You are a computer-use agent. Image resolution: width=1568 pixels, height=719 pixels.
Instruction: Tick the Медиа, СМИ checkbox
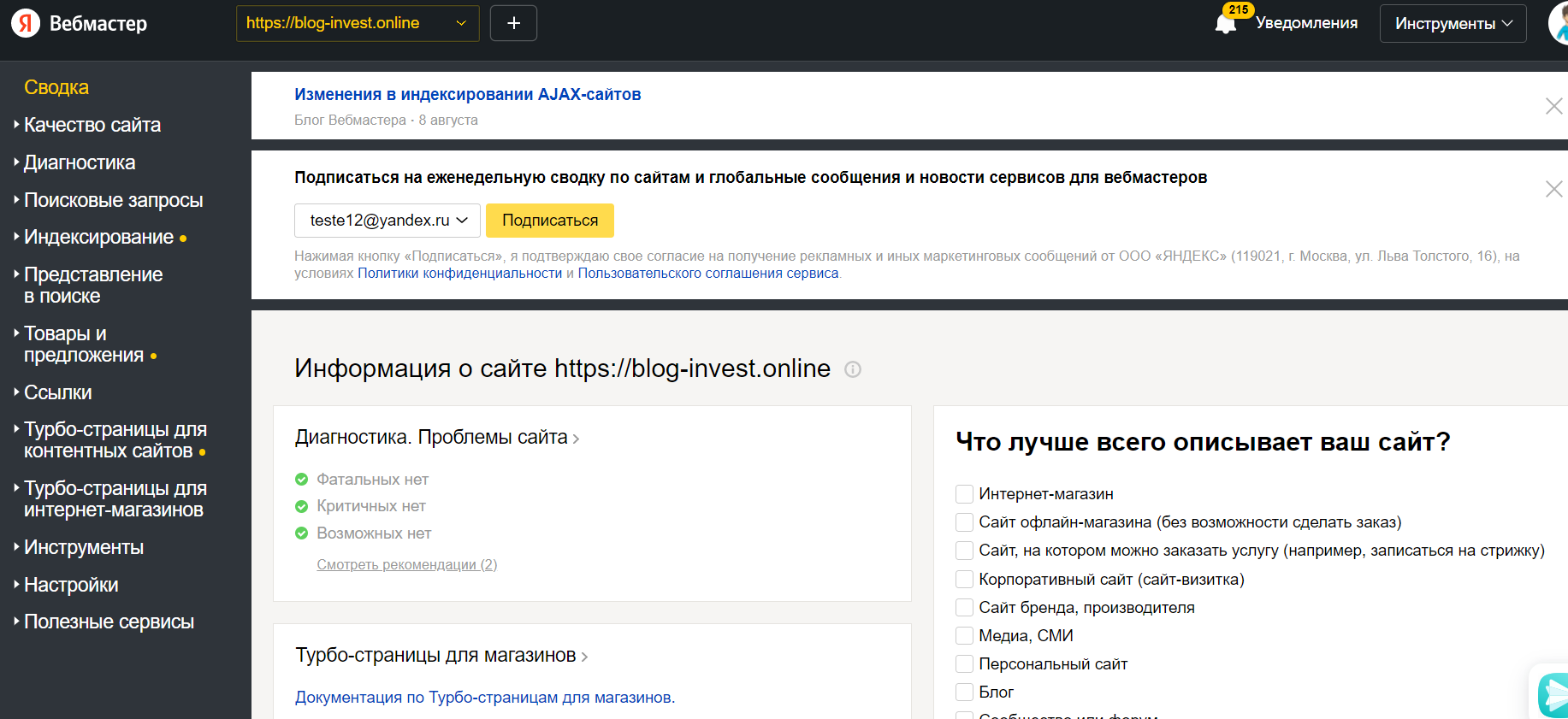click(x=964, y=636)
